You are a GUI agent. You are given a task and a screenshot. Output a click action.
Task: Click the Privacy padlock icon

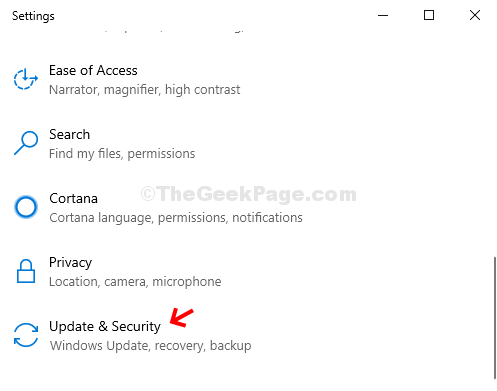click(x=26, y=271)
